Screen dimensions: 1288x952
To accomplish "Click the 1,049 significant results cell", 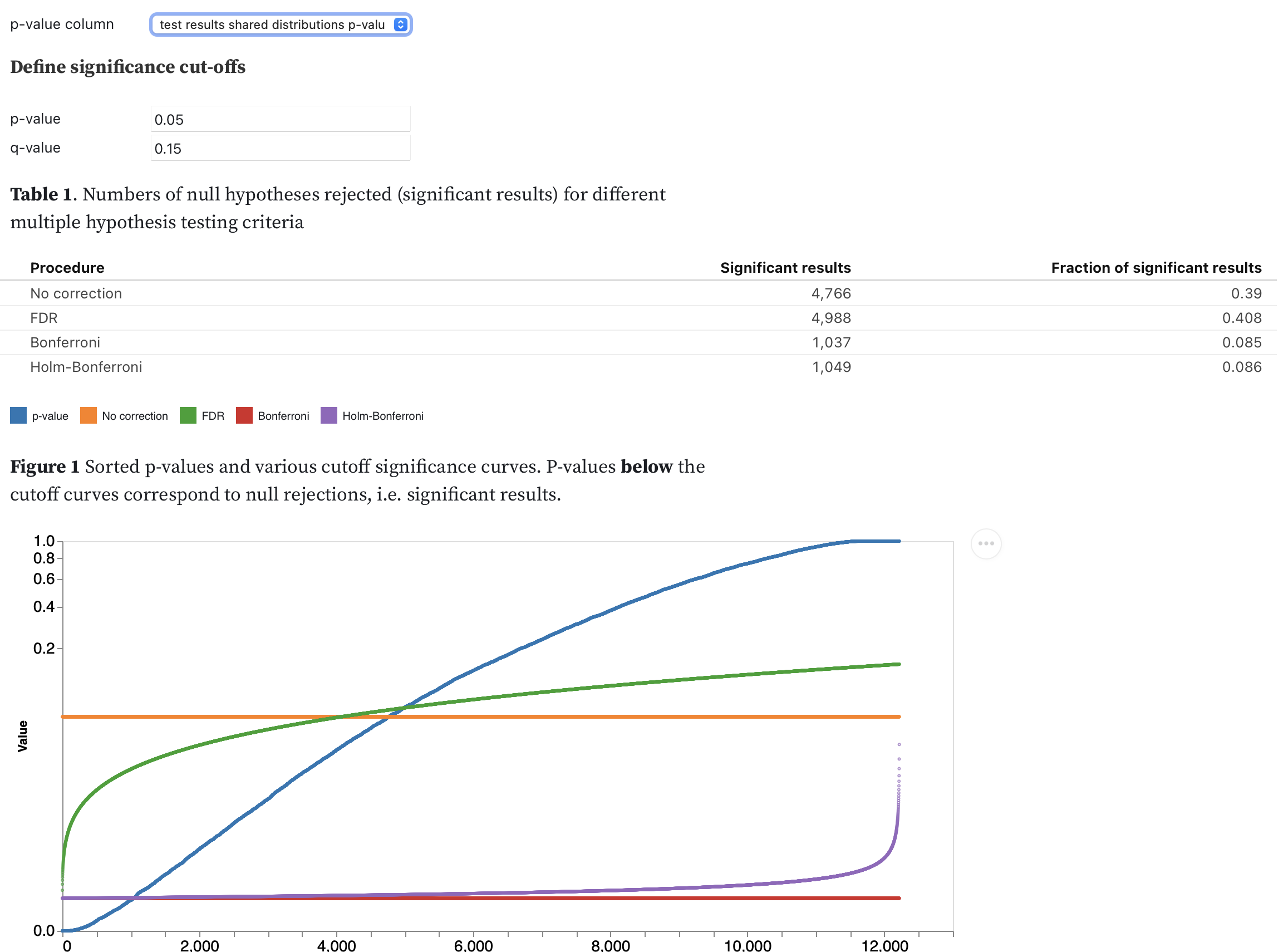I will tap(832, 367).
